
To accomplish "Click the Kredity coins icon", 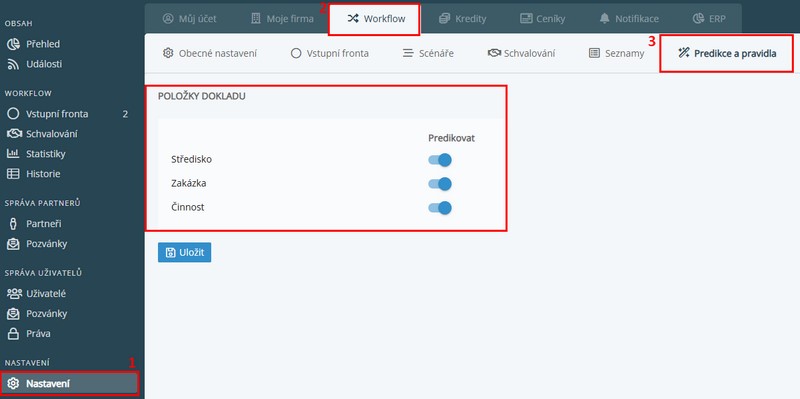I will click(x=444, y=19).
